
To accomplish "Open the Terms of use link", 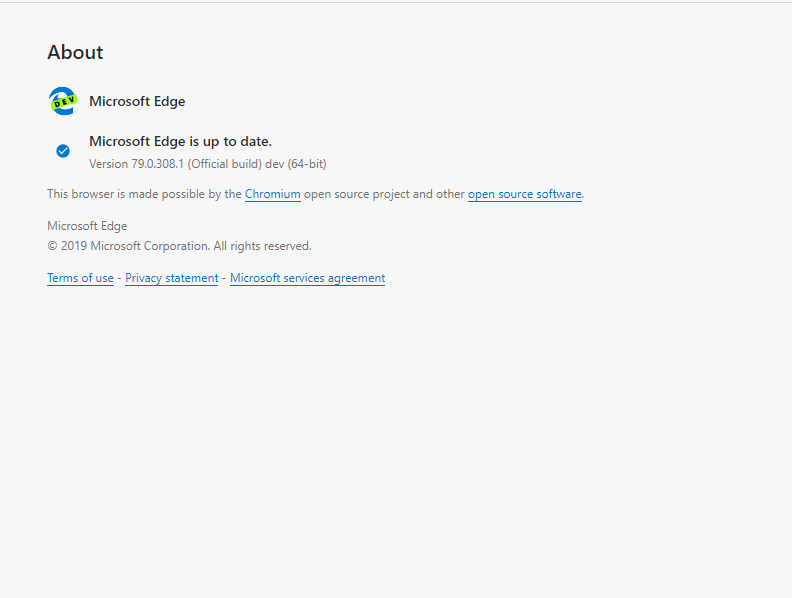I will coord(80,278).
